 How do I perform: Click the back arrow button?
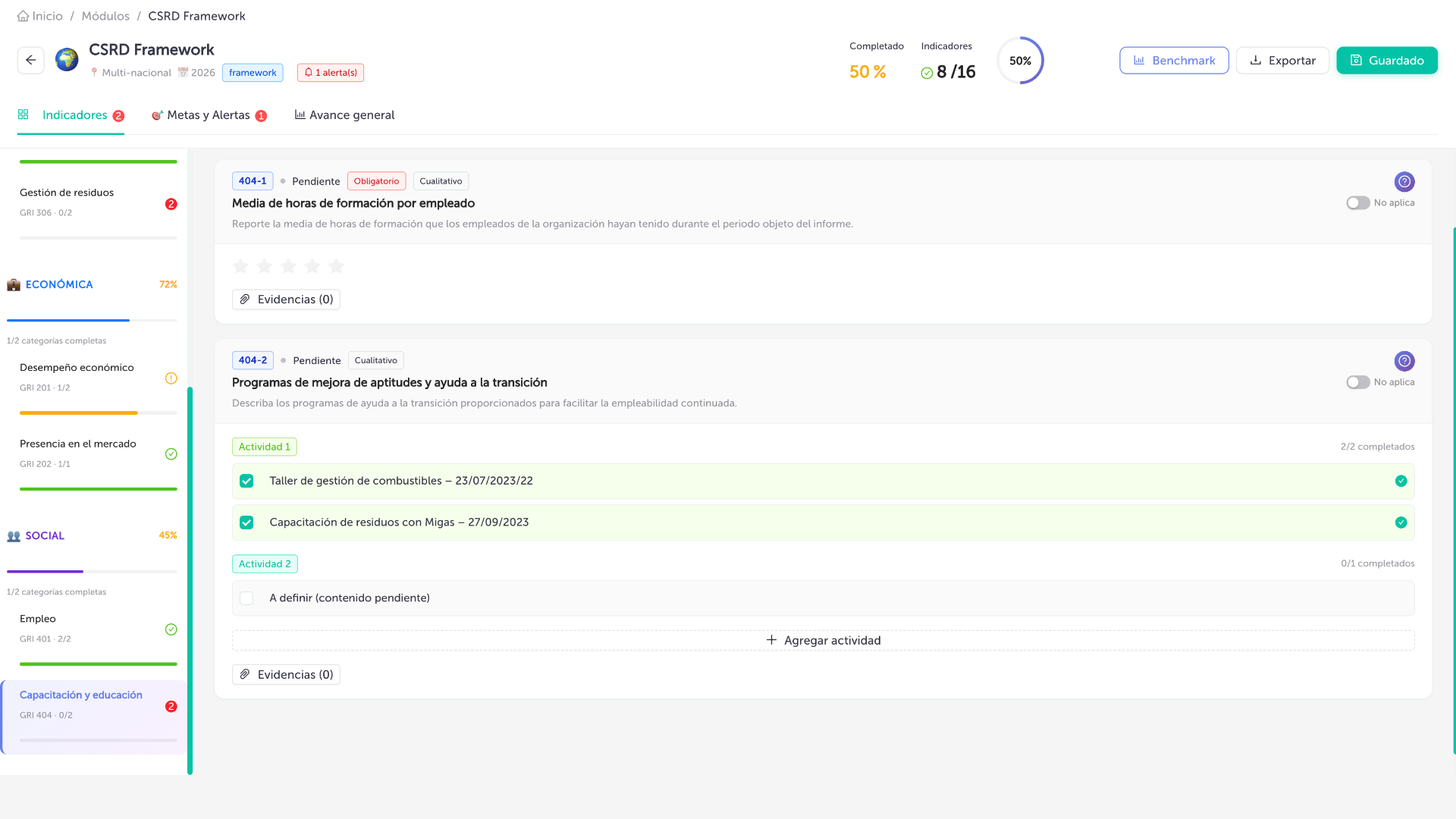[30, 60]
